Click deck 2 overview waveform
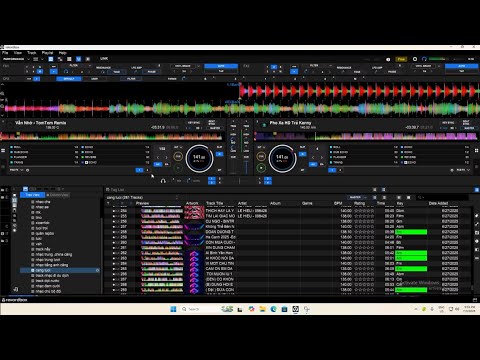480x360 pixels. coord(367,136)
